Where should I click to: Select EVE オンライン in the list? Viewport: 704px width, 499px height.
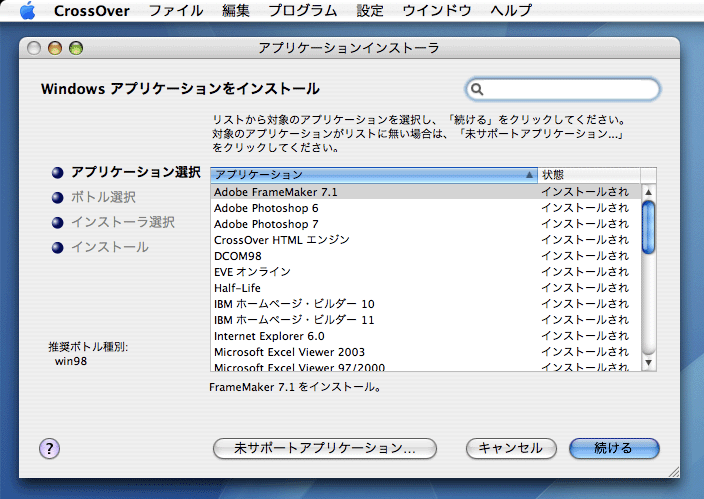(426, 272)
